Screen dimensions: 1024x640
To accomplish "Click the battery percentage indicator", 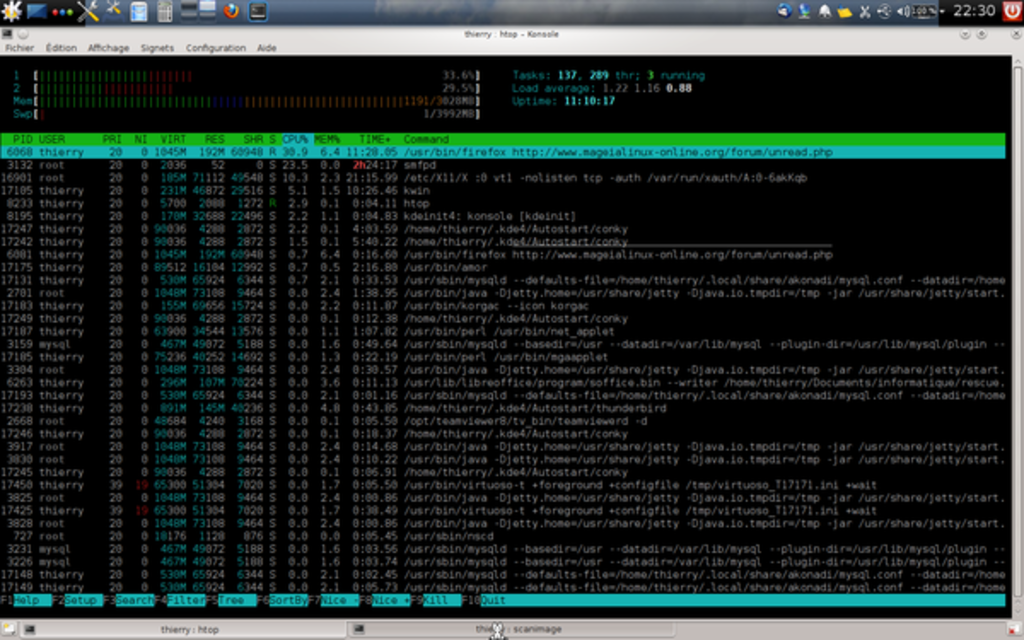I will (x=924, y=11).
